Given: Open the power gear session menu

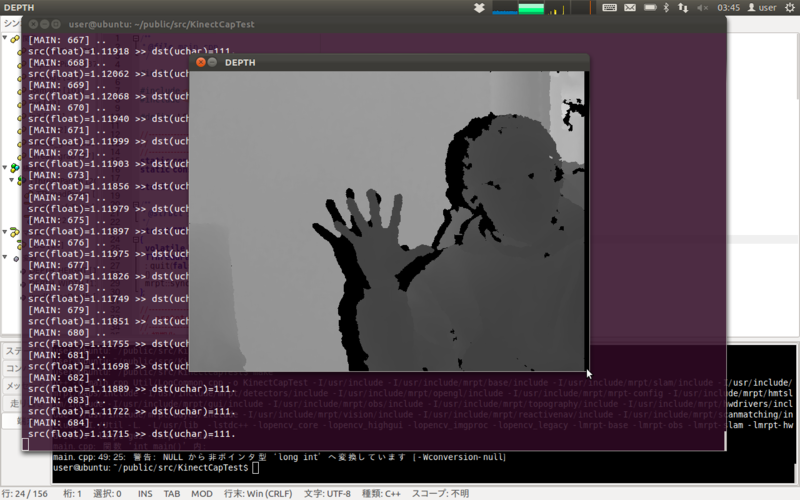Looking at the screenshot, I should coord(789,8).
